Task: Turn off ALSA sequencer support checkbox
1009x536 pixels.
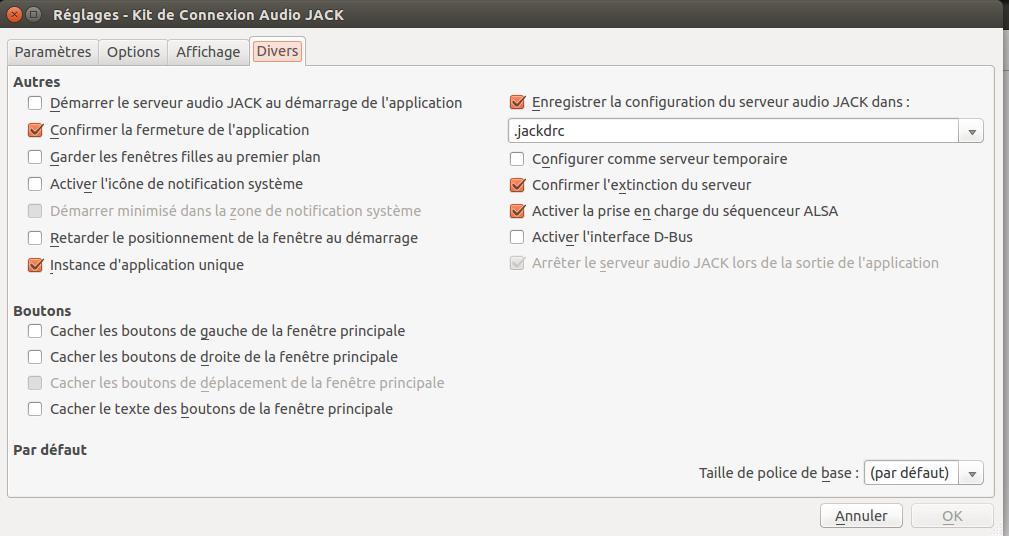Action: coord(518,211)
